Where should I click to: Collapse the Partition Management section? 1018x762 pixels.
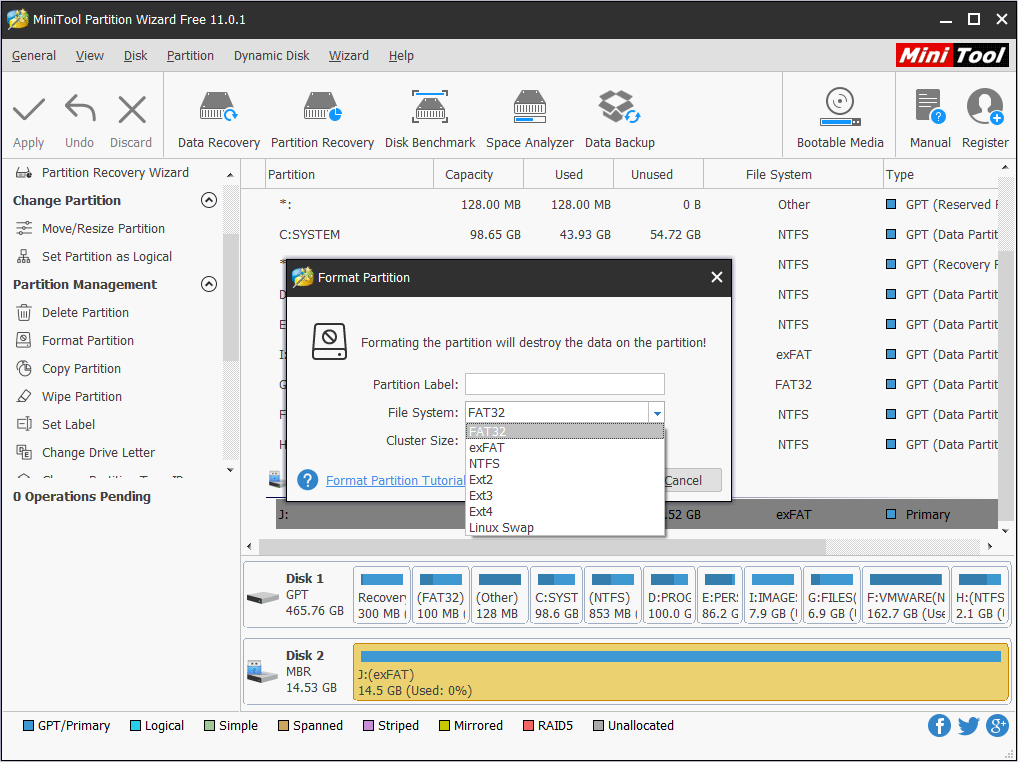tap(209, 284)
